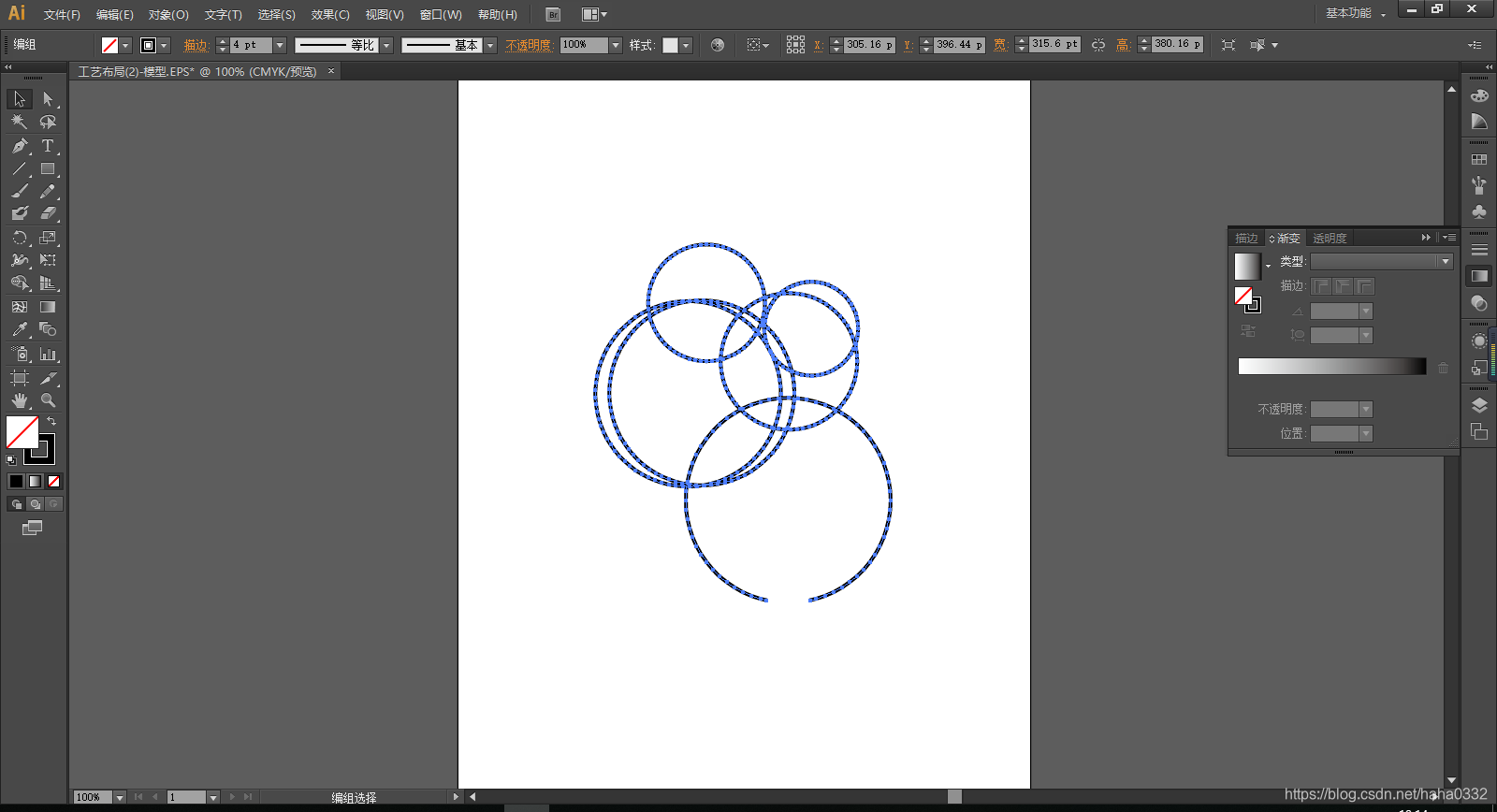Set color mode button in toolbox
The height and width of the screenshot is (812, 1497).
(x=16, y=481)
